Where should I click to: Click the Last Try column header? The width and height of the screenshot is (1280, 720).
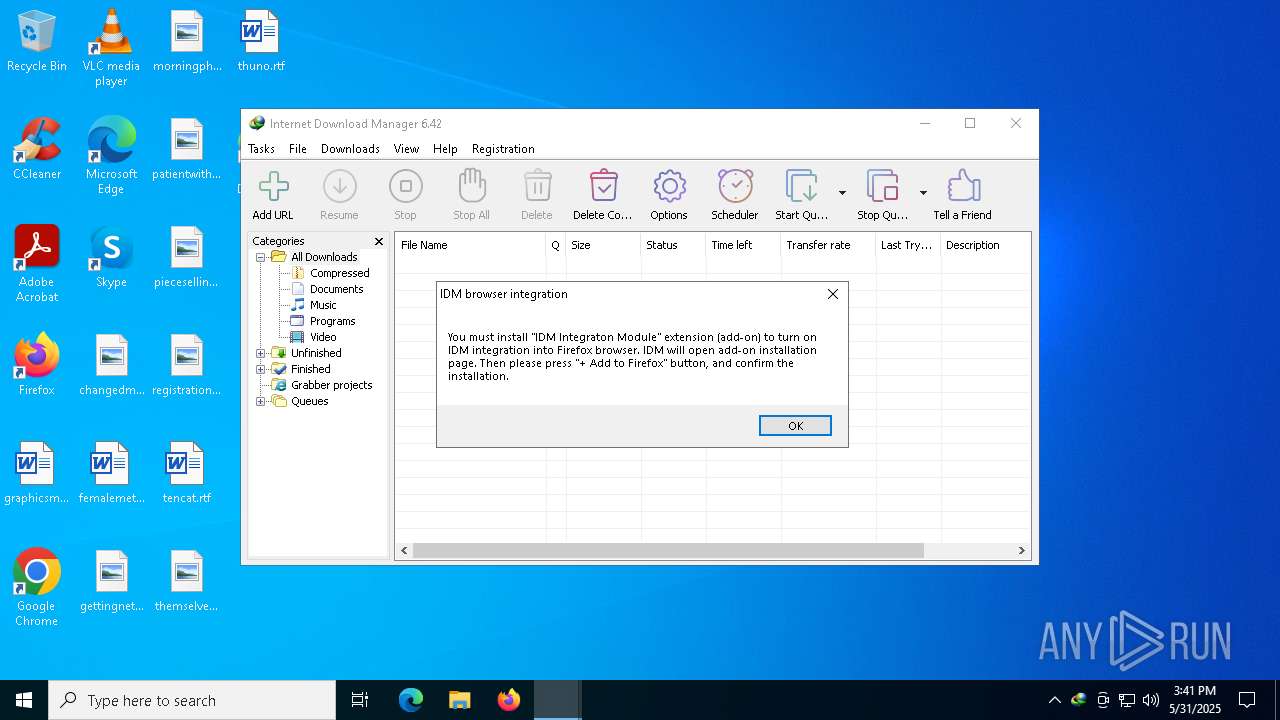tap(908, 245)
